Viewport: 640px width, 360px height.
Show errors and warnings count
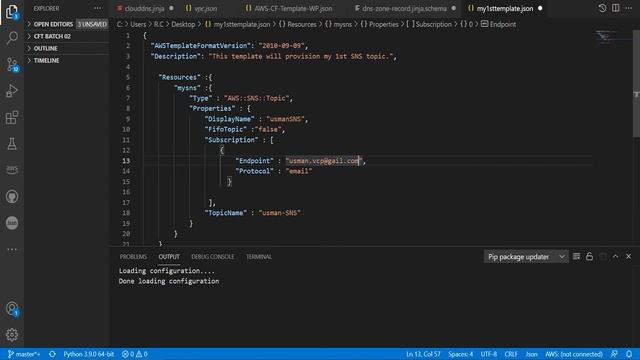pyautogui.click(x=135, y=354)
